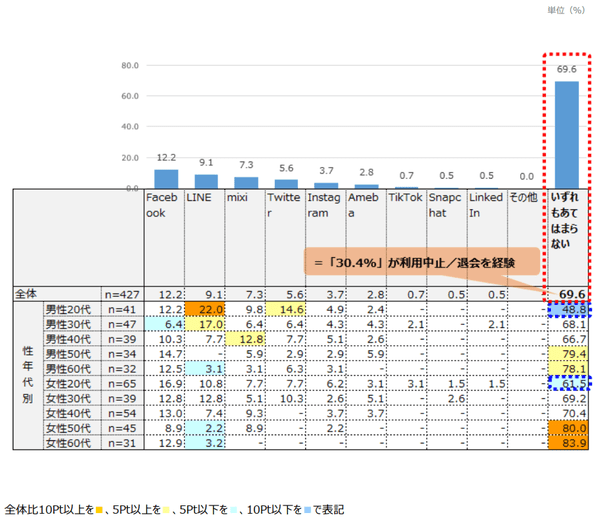Select the Twitter column header
600x522 pixels.
point(284,205)
